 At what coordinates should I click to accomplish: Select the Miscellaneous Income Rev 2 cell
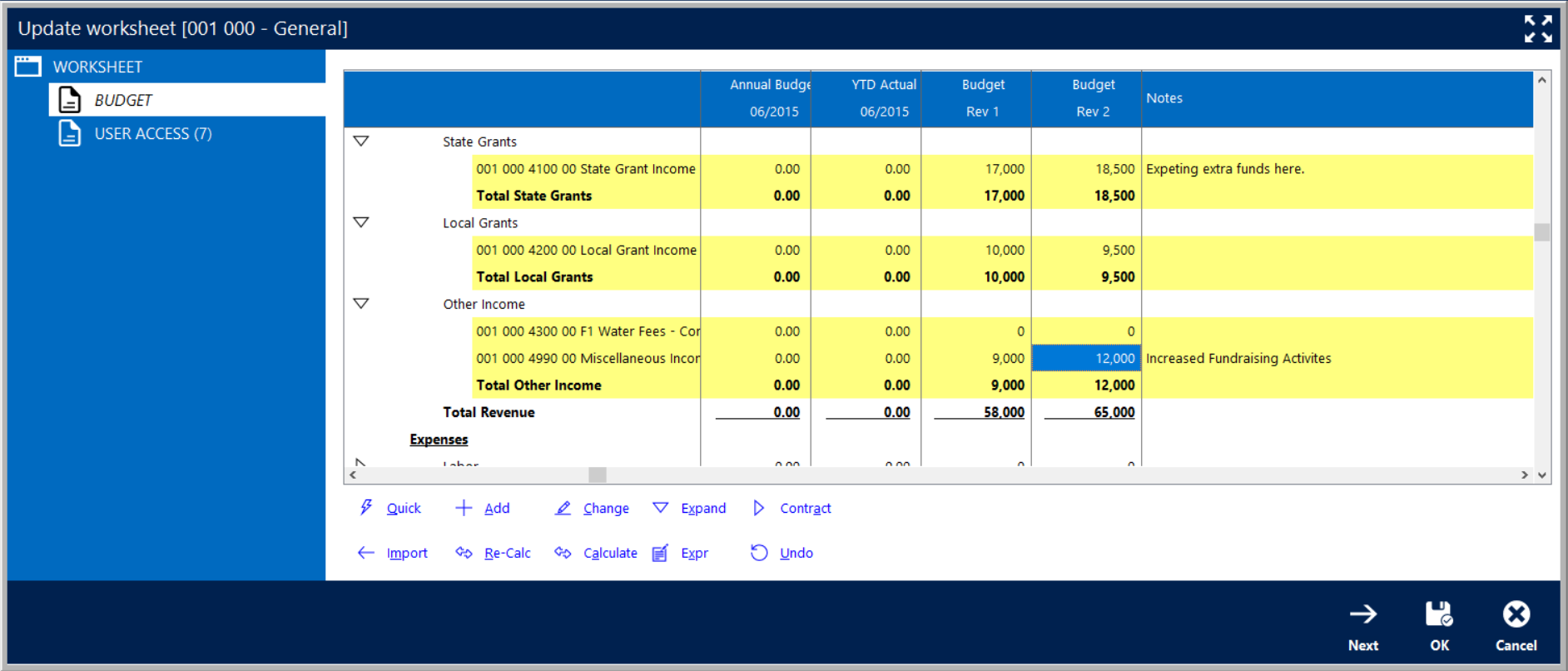tap(1086, 358)
